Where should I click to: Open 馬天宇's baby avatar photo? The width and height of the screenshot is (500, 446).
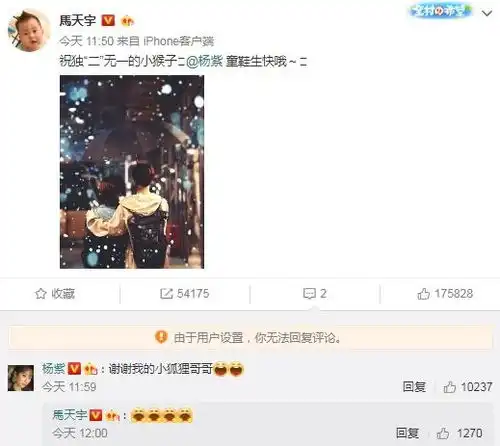[x=29, y=31]
